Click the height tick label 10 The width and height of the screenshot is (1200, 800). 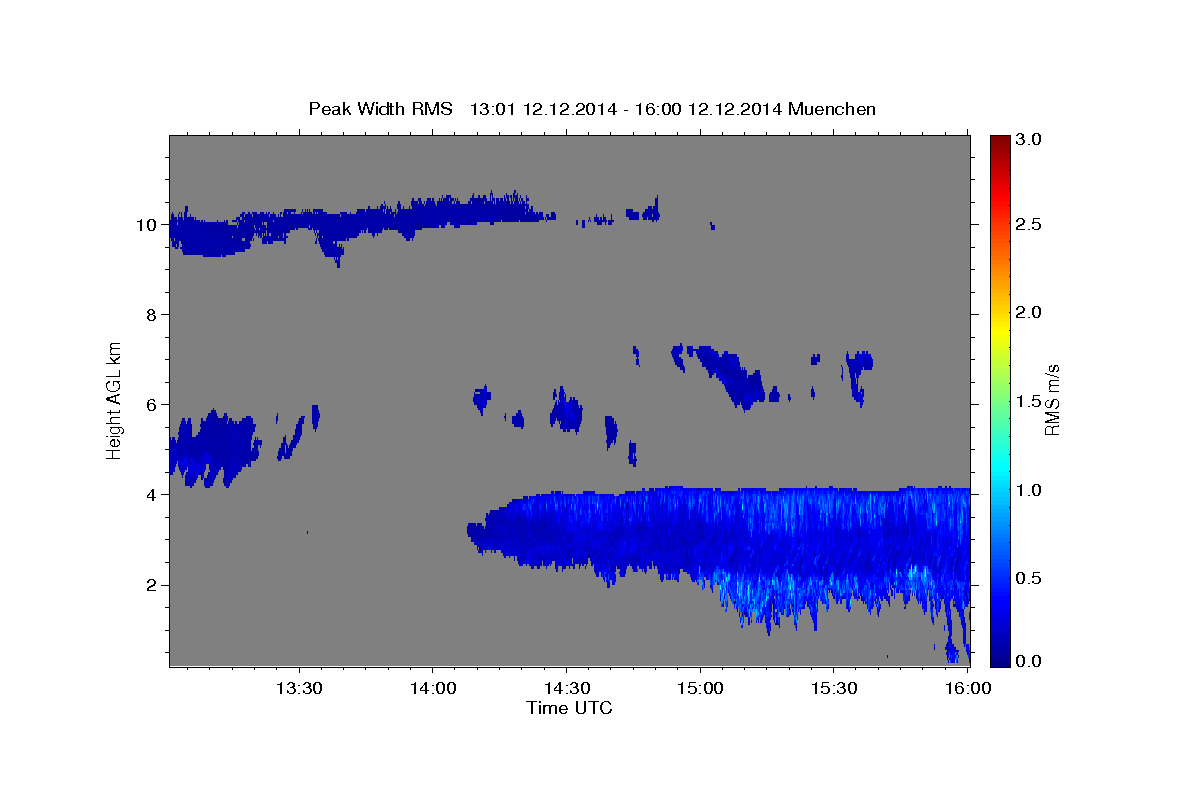pos(146,225)
